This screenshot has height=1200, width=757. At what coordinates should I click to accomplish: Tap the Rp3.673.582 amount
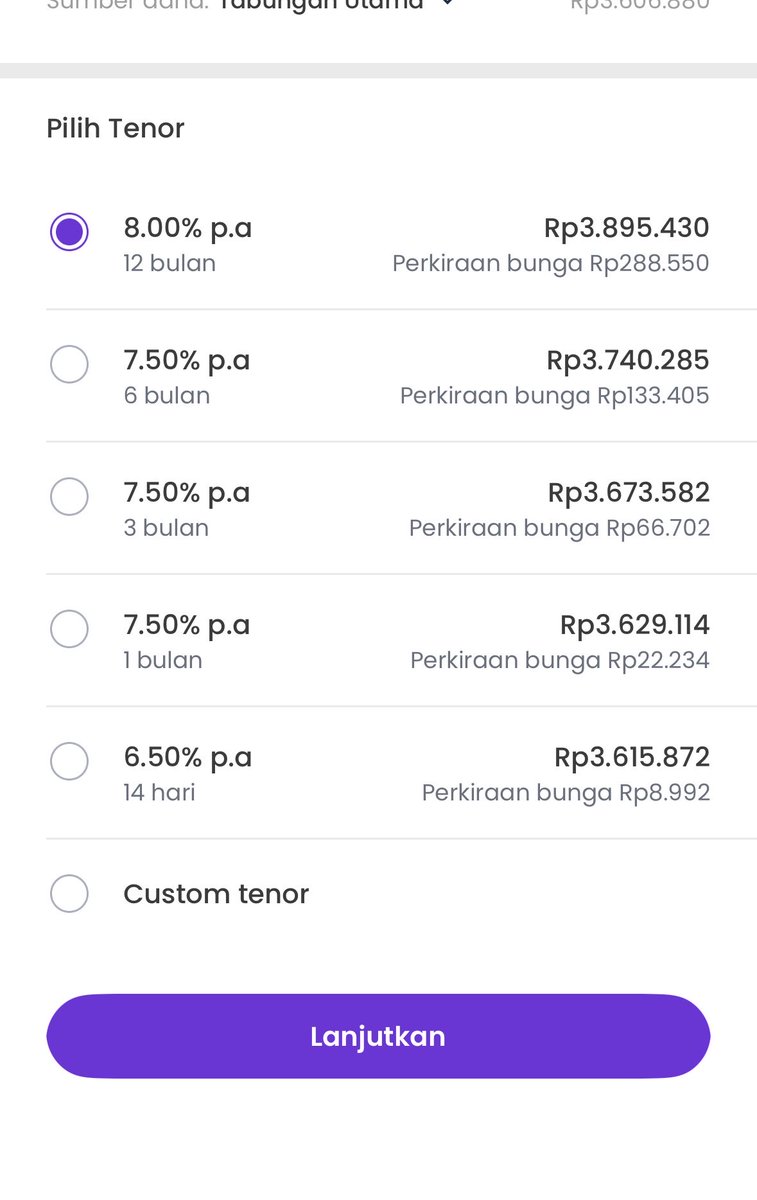[629, 492]
